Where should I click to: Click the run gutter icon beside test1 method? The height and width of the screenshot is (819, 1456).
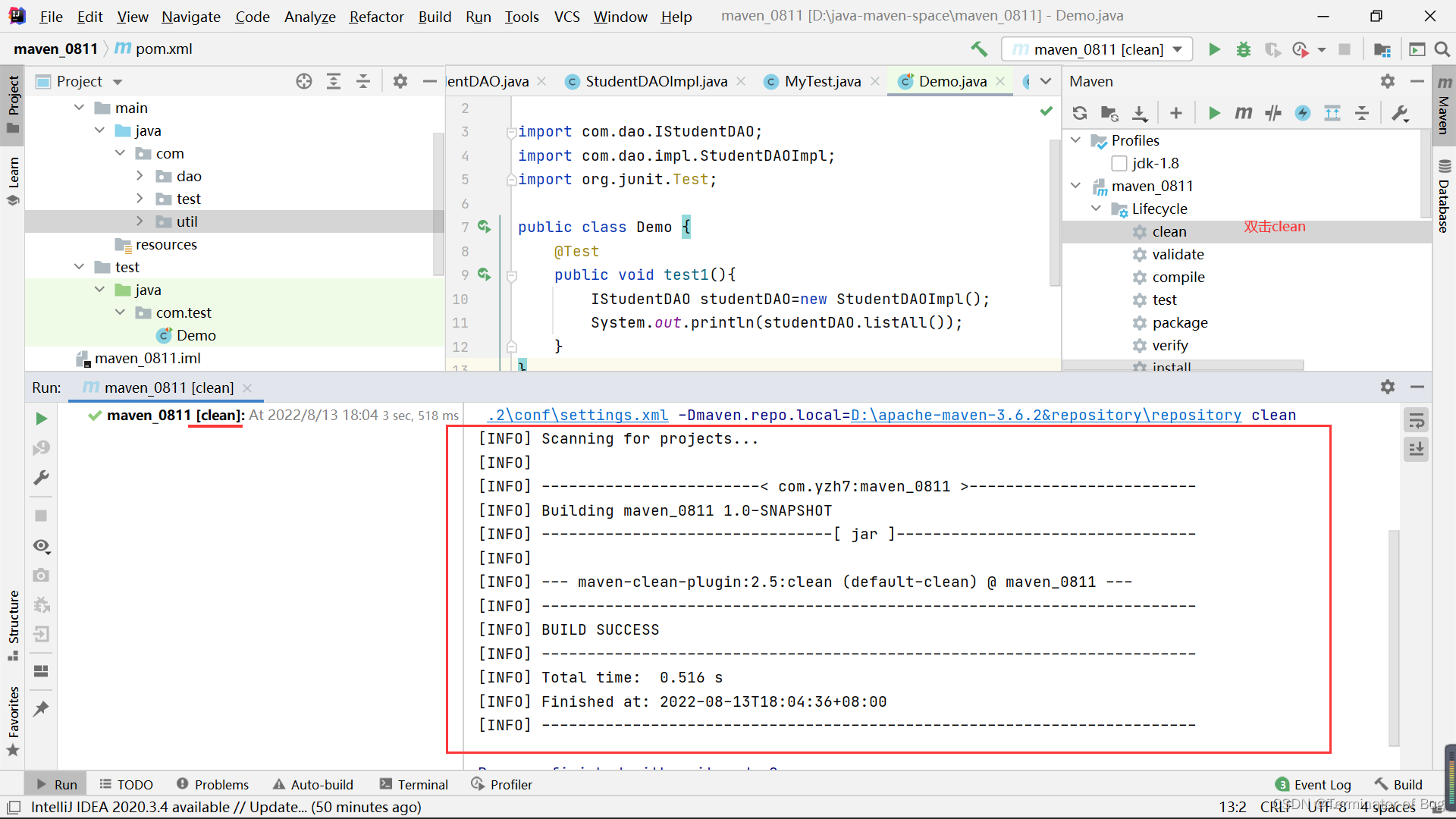(x=485, y=275)
